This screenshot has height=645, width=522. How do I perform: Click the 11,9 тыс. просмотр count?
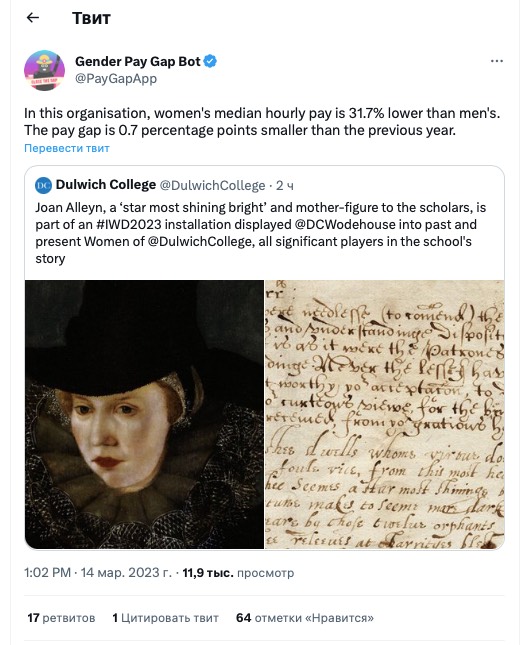click(238, 573)
